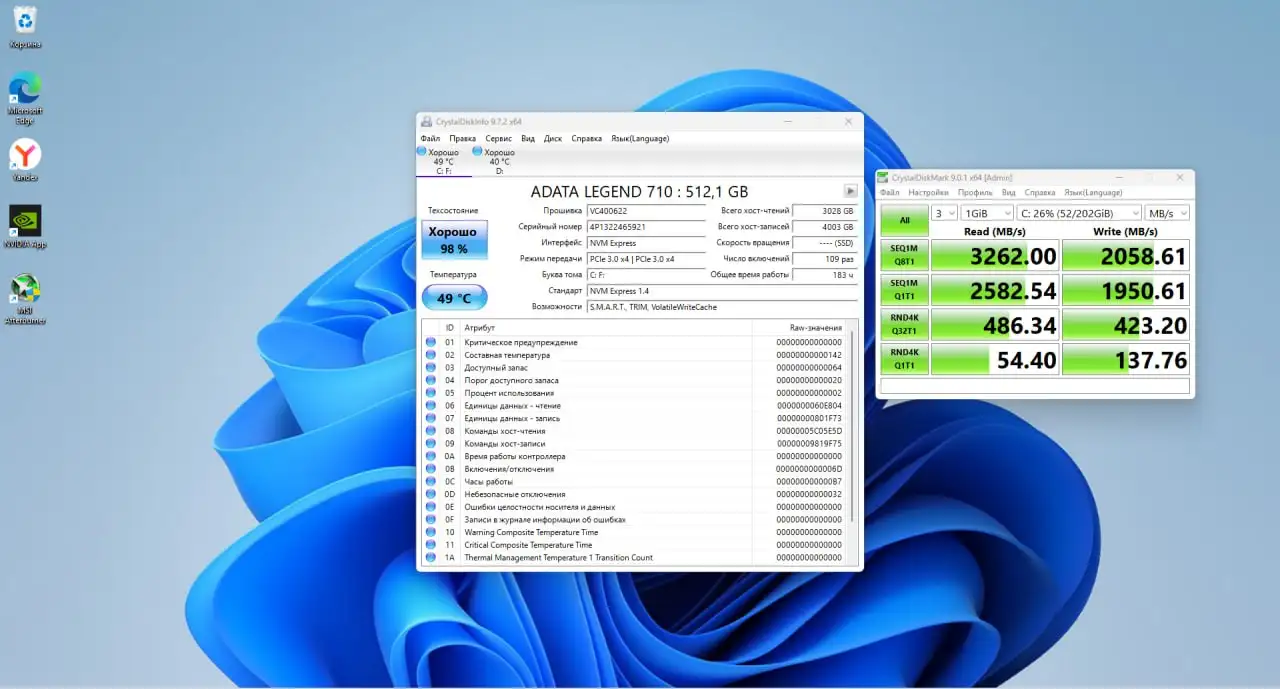Click the empty comment field in CrystalDiskMark
This screenshot has height=689, width=1280.
tap(1035, 386)
